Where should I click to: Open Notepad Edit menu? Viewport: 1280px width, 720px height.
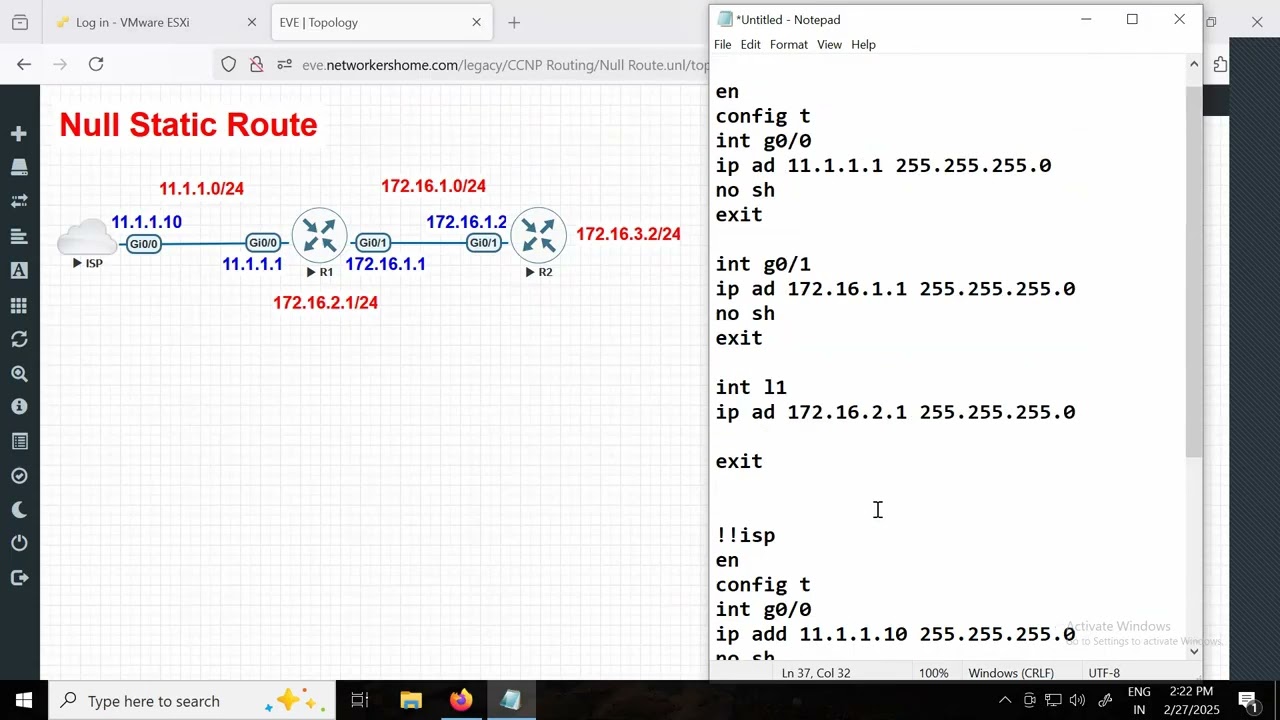click(750, 44)
